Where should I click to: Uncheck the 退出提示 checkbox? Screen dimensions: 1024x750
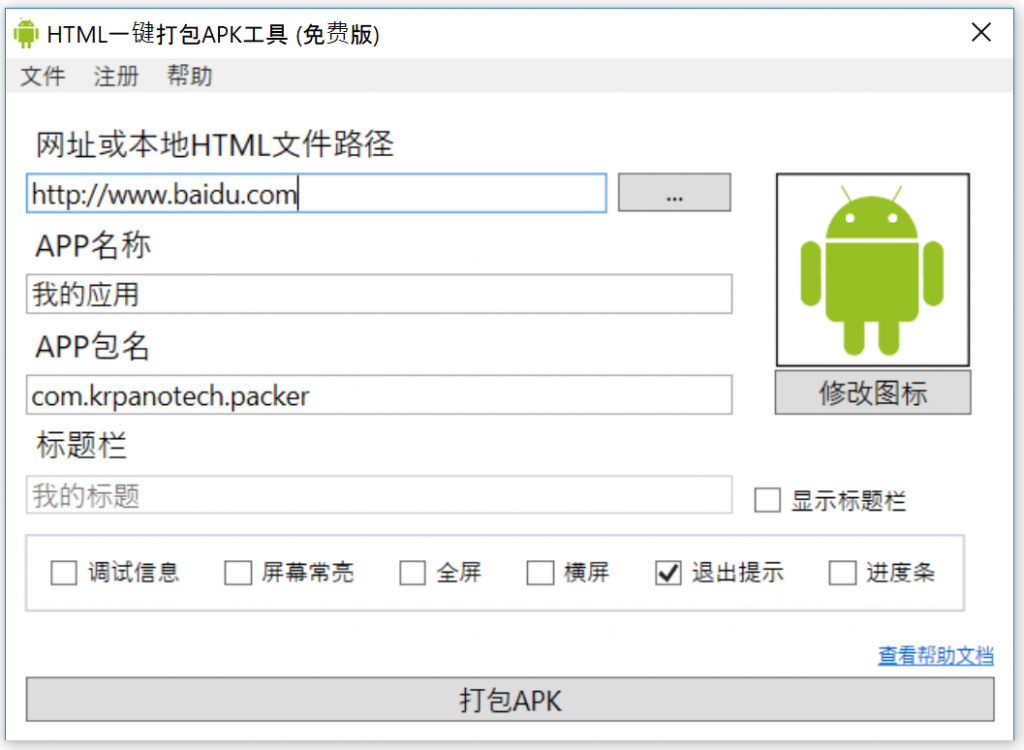tap(668, 572)
